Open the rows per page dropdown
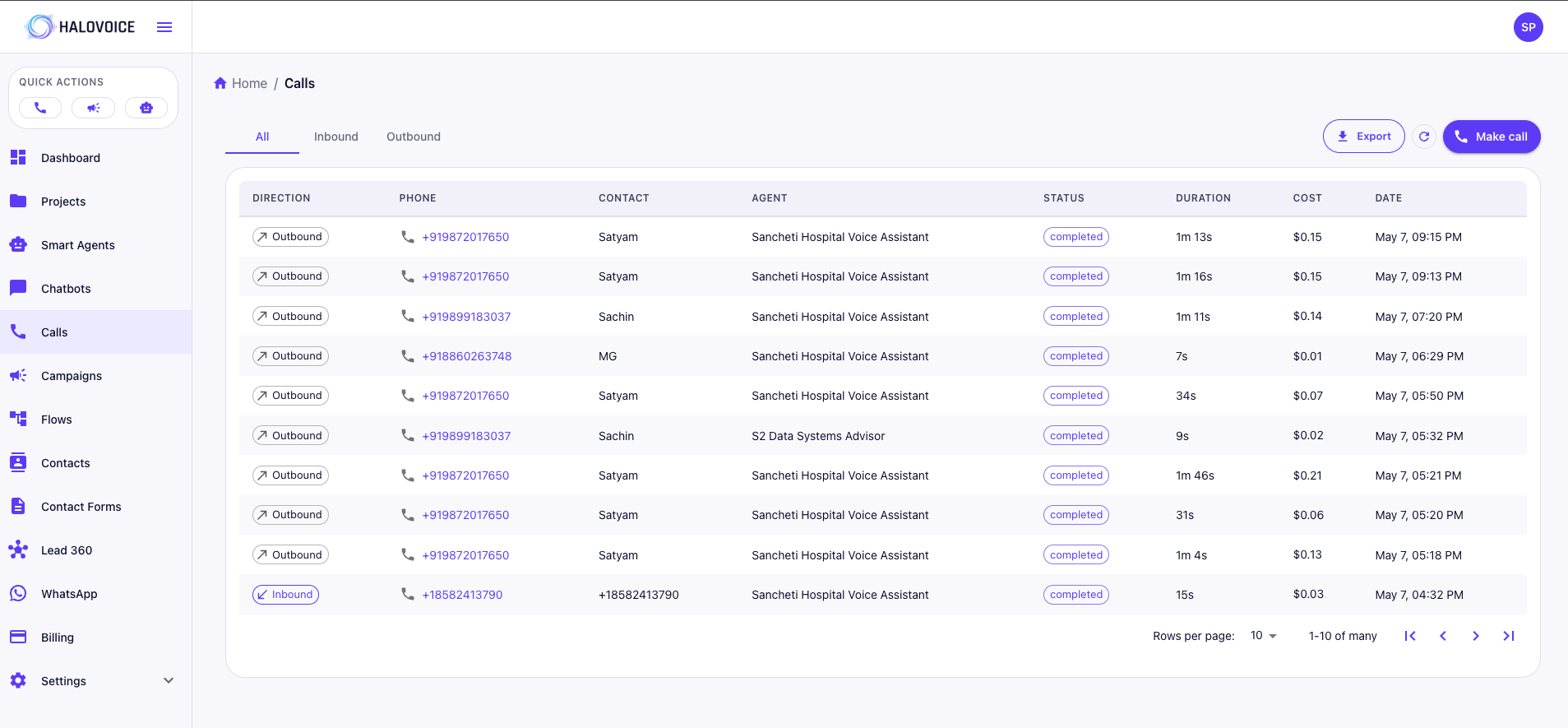 tap(1264, 636)
